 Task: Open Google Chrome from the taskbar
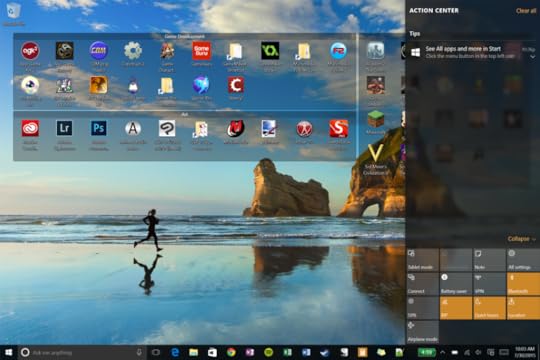click(x=231, y=352)
